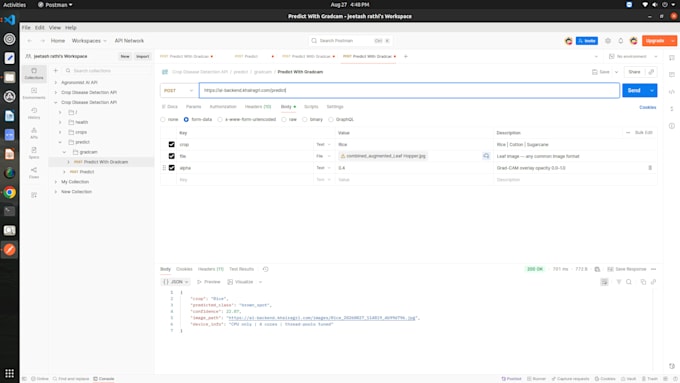Click the Import button
Viewport: 680px width, 383px height.
click(142, 56)
